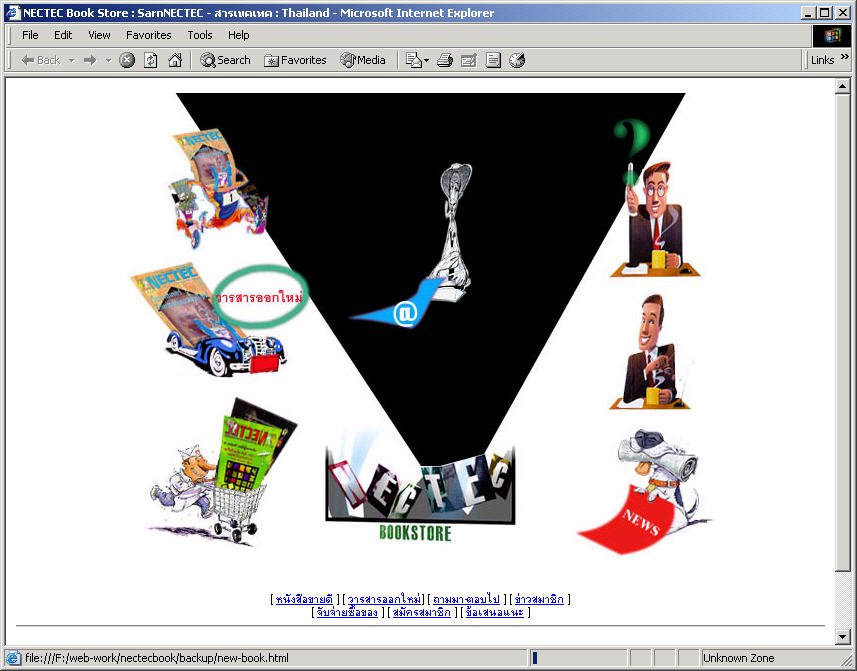Click the 'หนังสือขายดี' link at bottom
The height and width of the screenshot is (671, 857).
(x=303, y=599)
